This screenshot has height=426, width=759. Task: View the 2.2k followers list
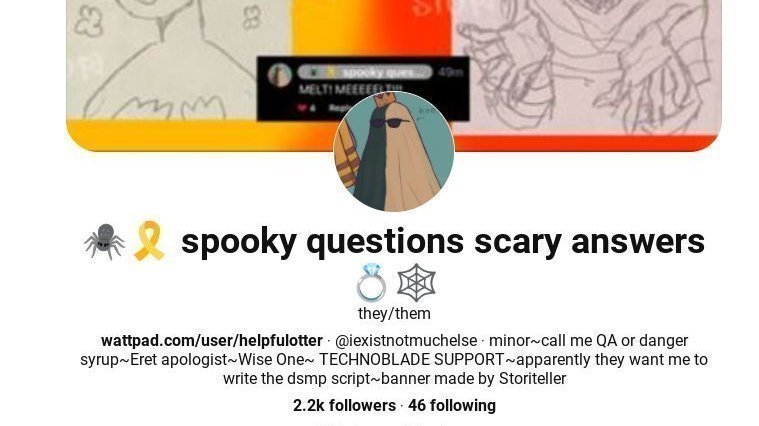point(344,405)
